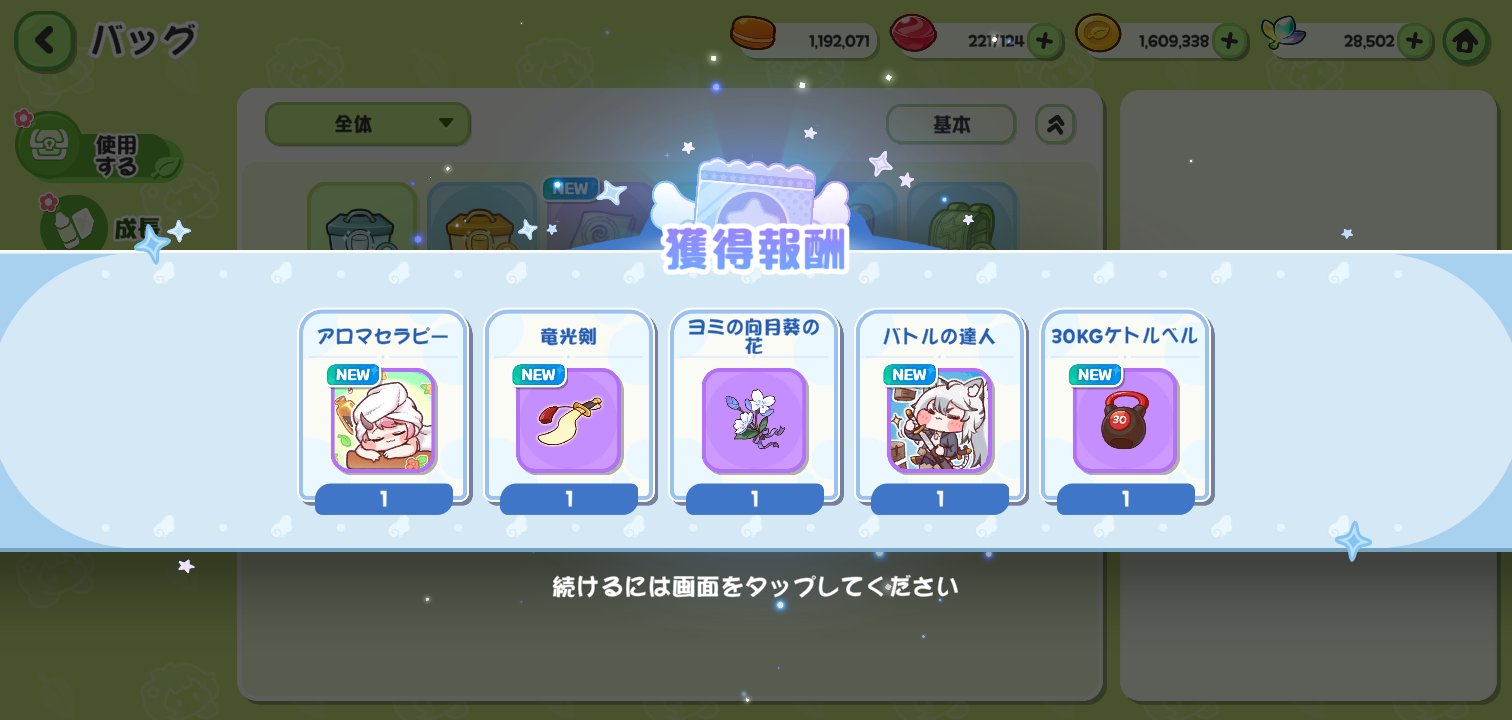Select the 竜光剣 sword reward icon
Screen dimensions: 1512x720
click(569, 421)
